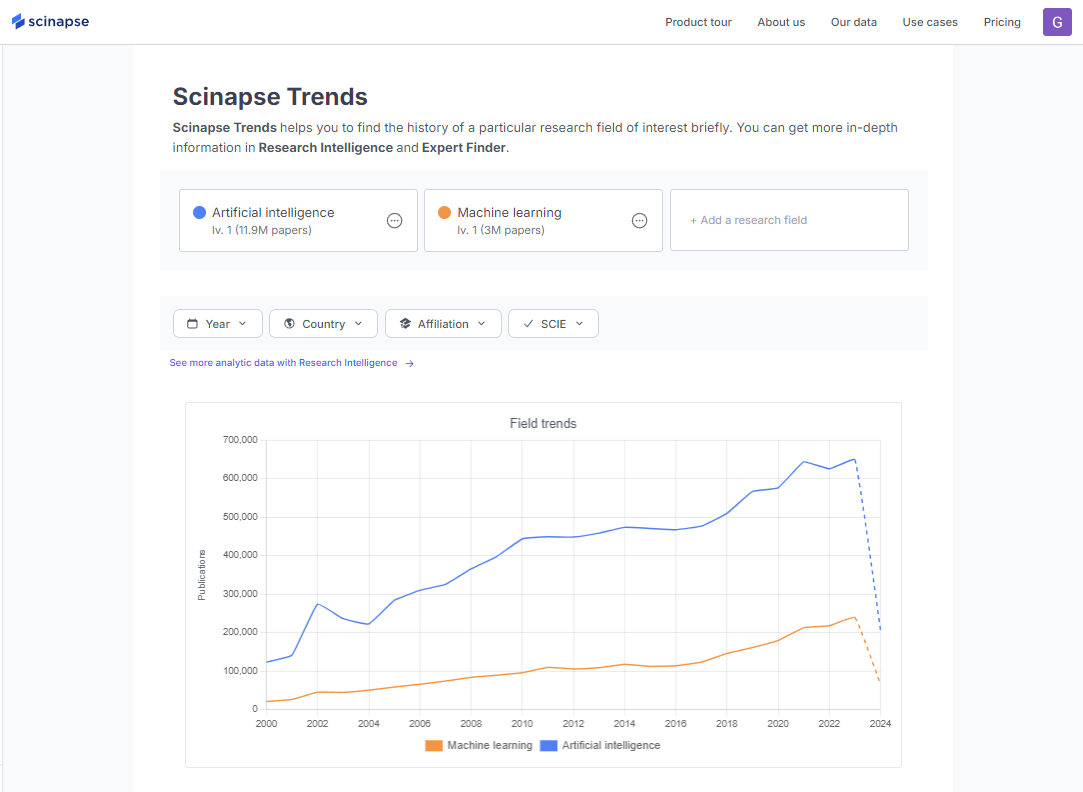Click 'lv. 1 (3M papers)' text
Viewport: 1083px width, 792px height.
[x=501, y=230]
